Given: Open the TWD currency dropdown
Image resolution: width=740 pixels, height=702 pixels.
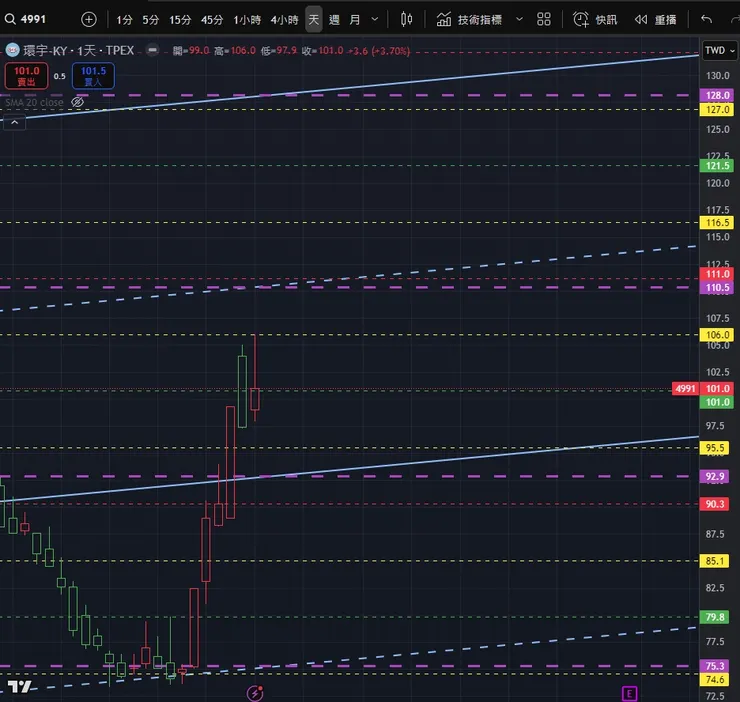Looking at the screenshot, I should click(720, 51).
